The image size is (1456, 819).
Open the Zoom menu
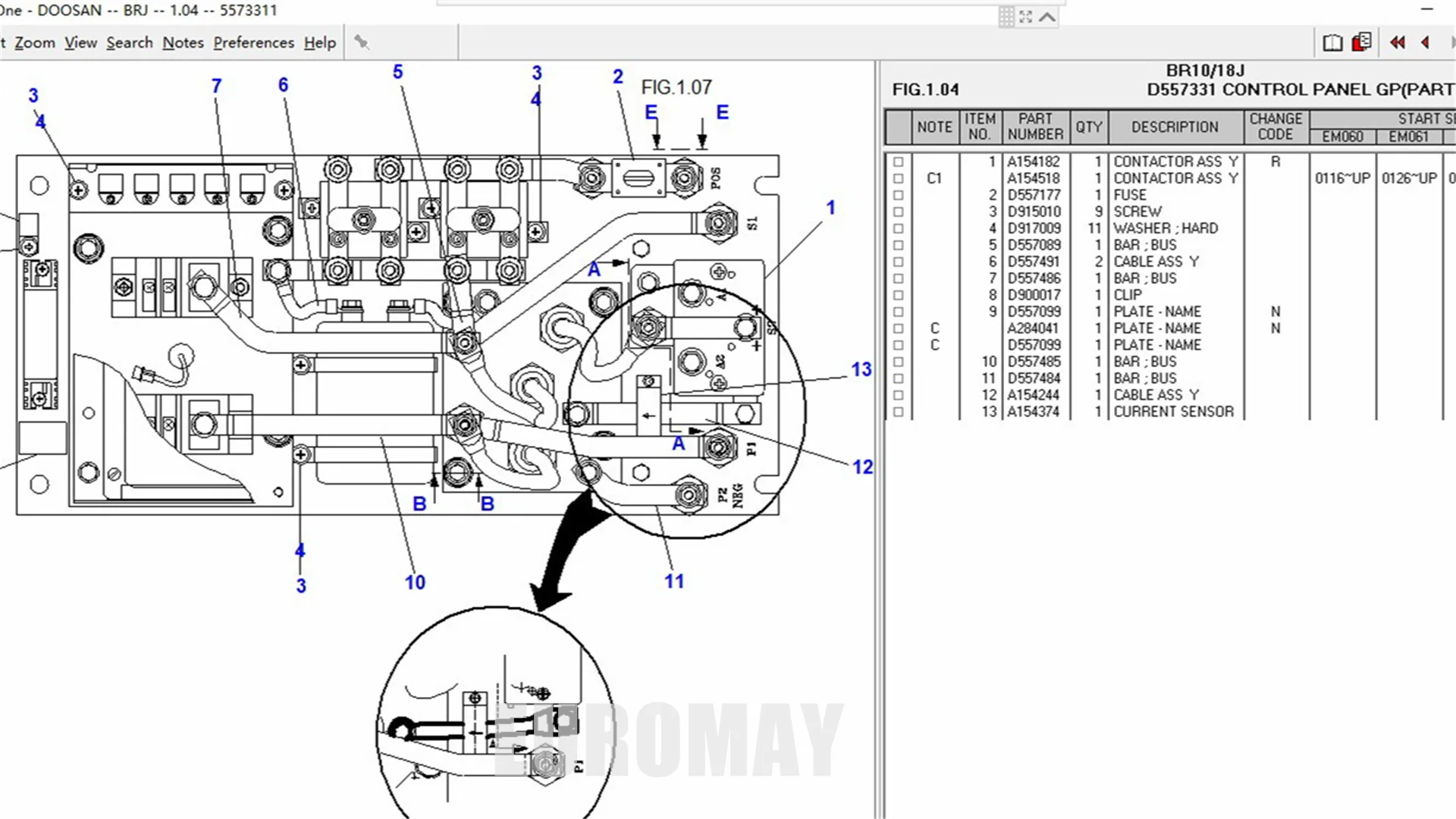[35, 42]
